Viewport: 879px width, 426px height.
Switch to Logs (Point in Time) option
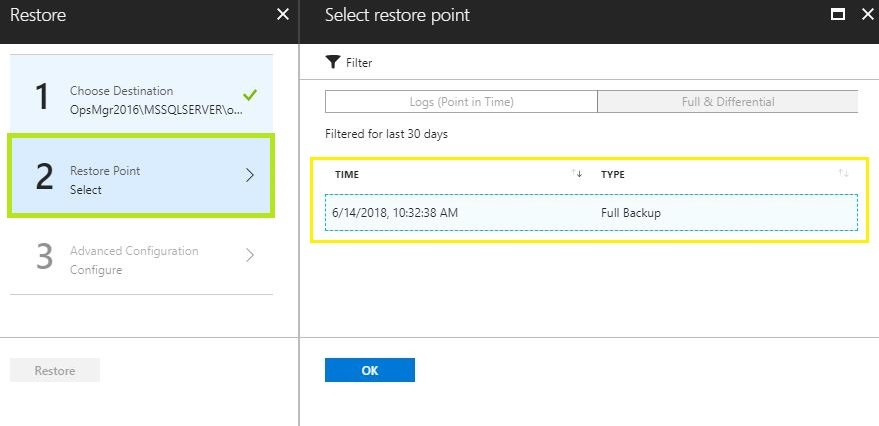click(461, 102)
